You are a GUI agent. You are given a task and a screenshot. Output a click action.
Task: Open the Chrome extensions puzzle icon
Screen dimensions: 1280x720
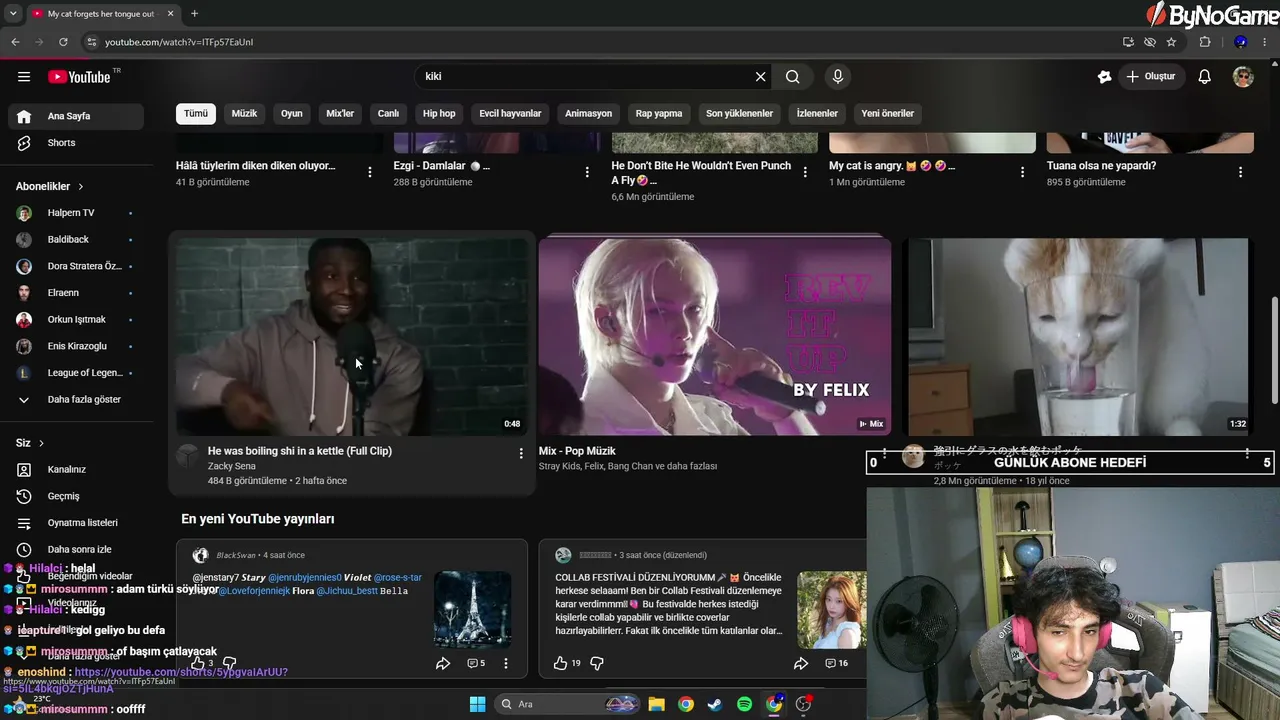coord(1205,42)
